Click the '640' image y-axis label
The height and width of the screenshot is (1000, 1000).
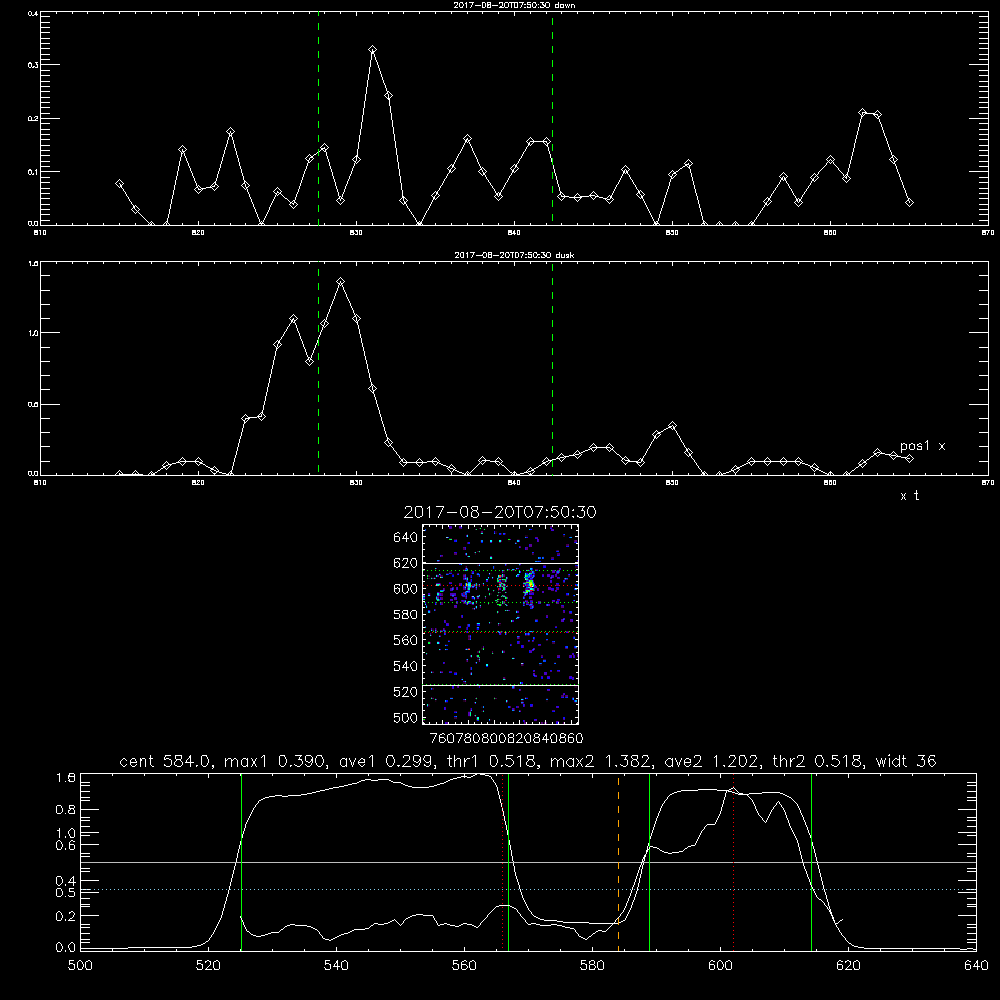tap(406, 537)
